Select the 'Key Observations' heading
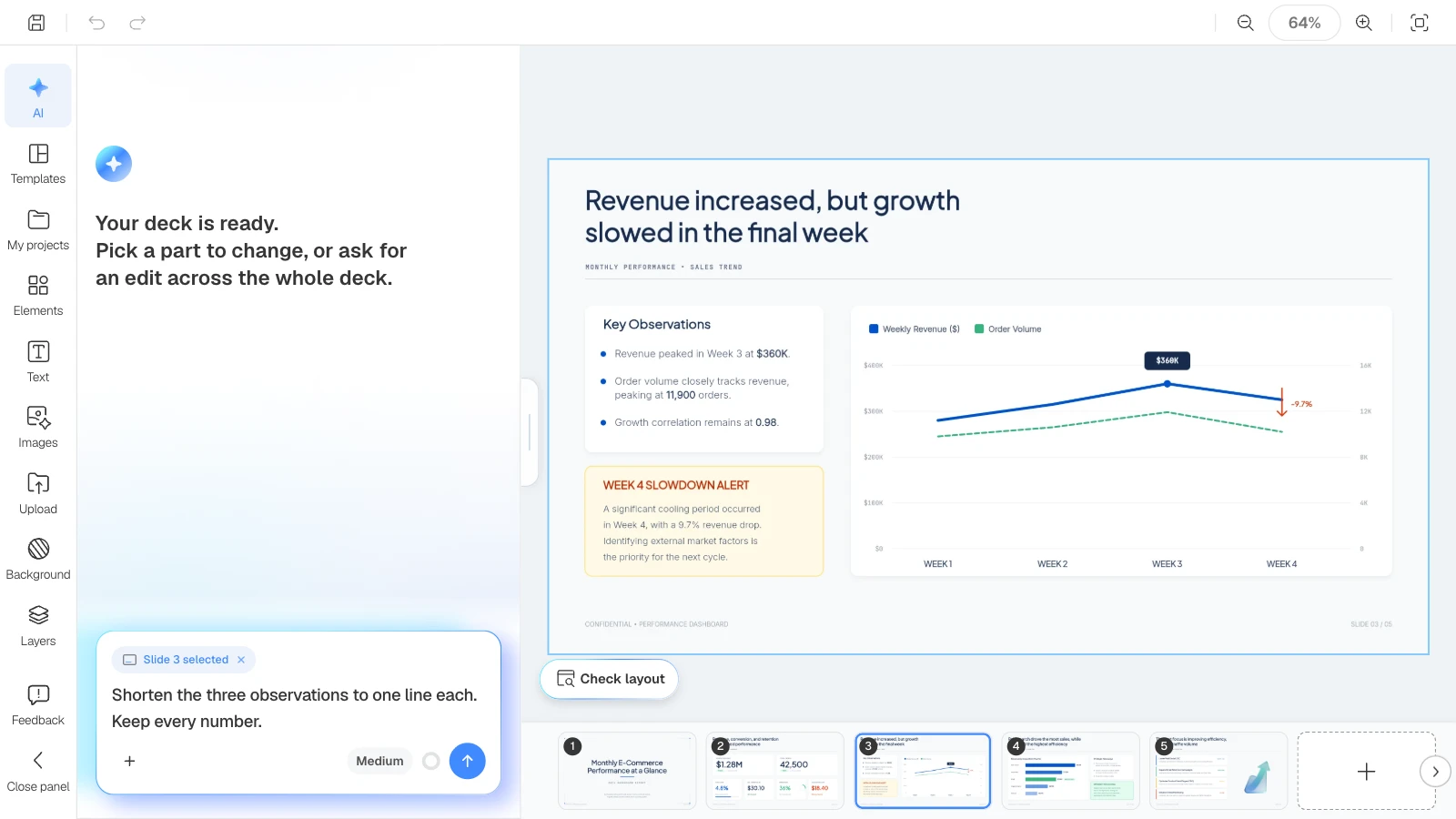 click(657, 325)
